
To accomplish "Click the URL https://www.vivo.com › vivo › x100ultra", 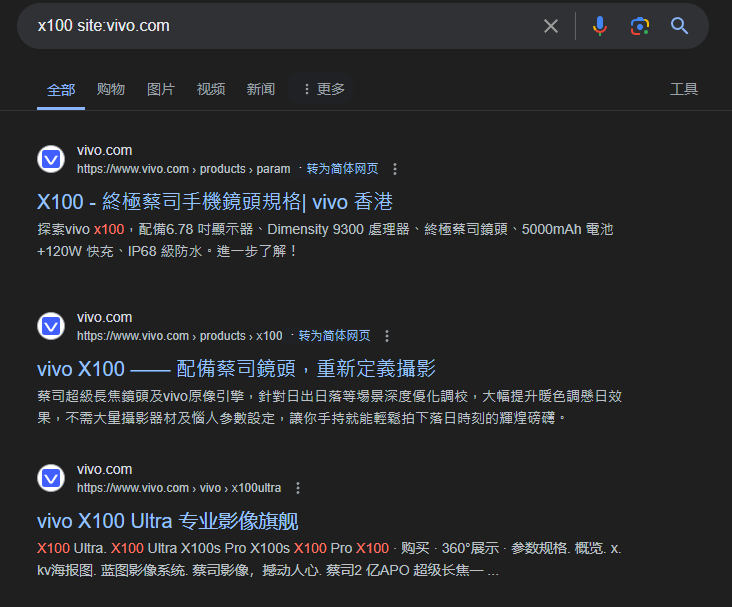I will coord(179,488).
